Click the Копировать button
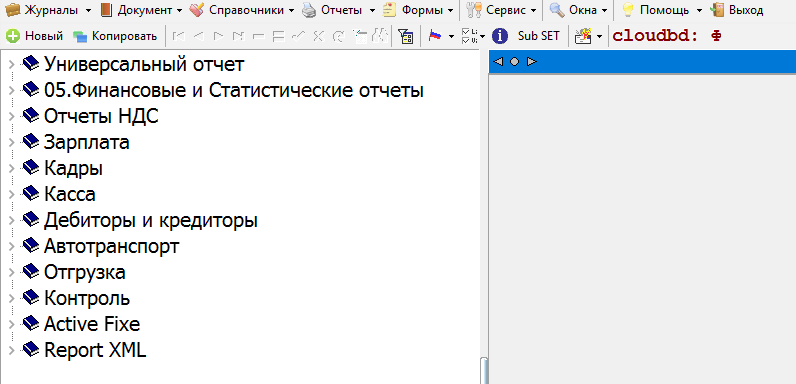The image size is (796, 384). 115,36
